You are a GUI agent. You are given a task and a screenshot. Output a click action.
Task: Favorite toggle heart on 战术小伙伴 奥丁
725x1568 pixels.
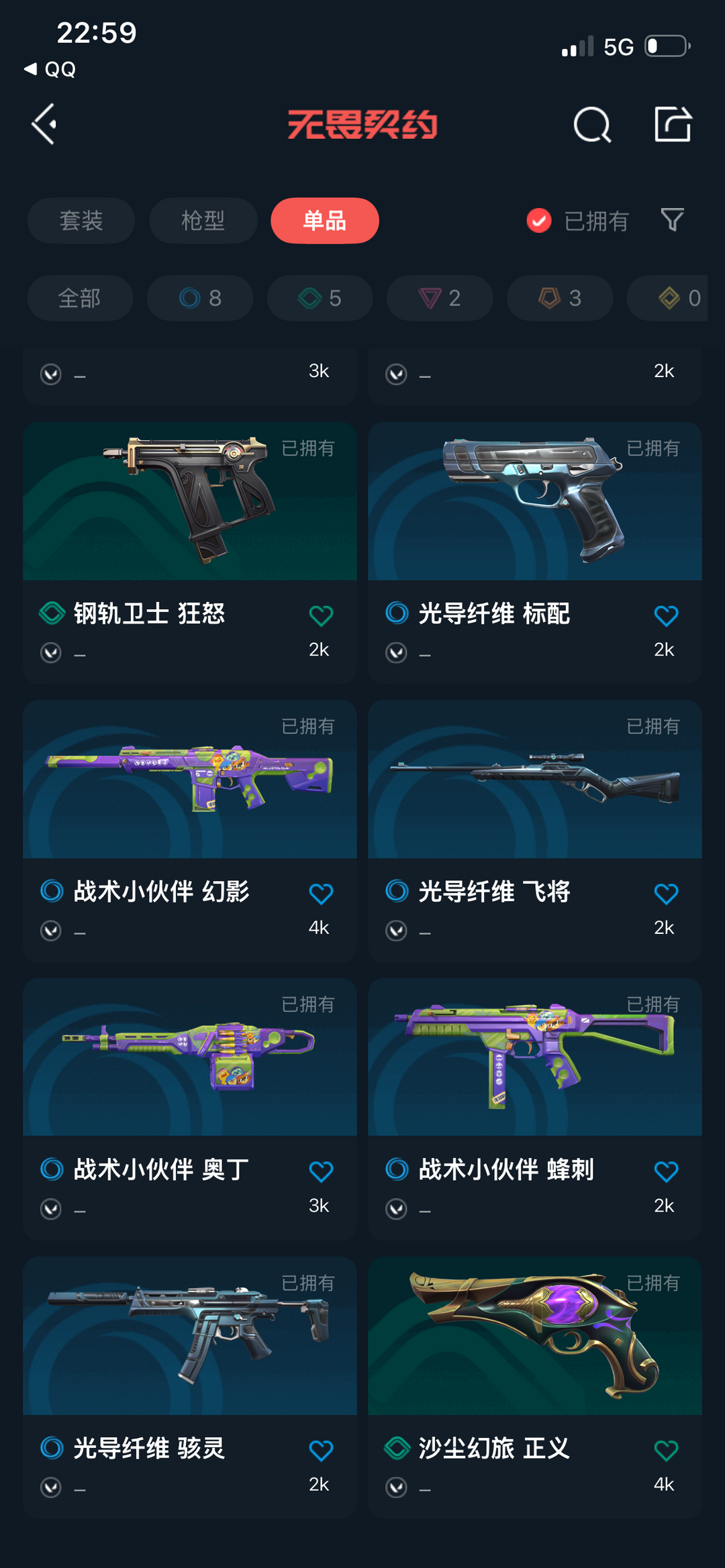pos(321,1171)
